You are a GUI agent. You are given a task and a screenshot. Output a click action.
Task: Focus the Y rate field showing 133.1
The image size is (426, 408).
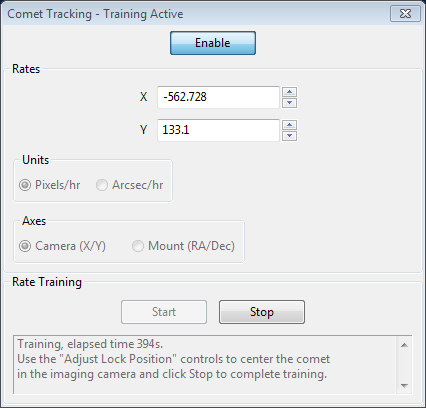coord(218,130)
